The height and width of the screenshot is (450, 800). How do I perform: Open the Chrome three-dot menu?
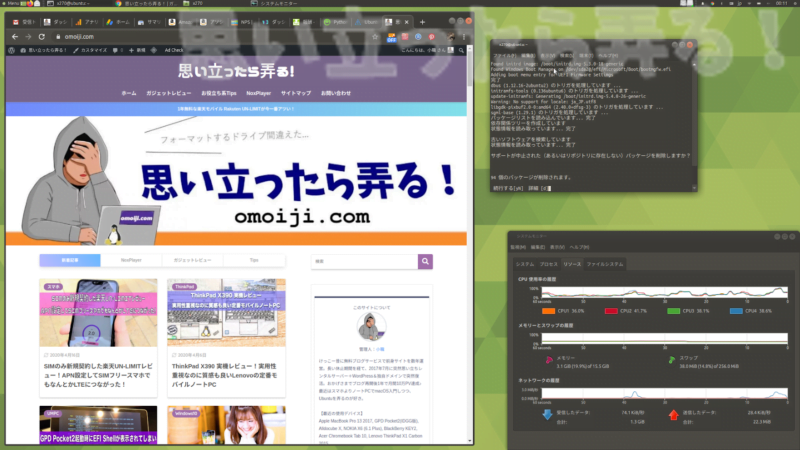click(x=464, y=37)
